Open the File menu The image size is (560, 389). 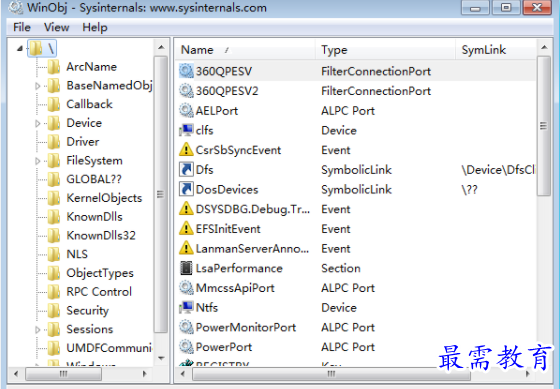click(x=22, y=27)
